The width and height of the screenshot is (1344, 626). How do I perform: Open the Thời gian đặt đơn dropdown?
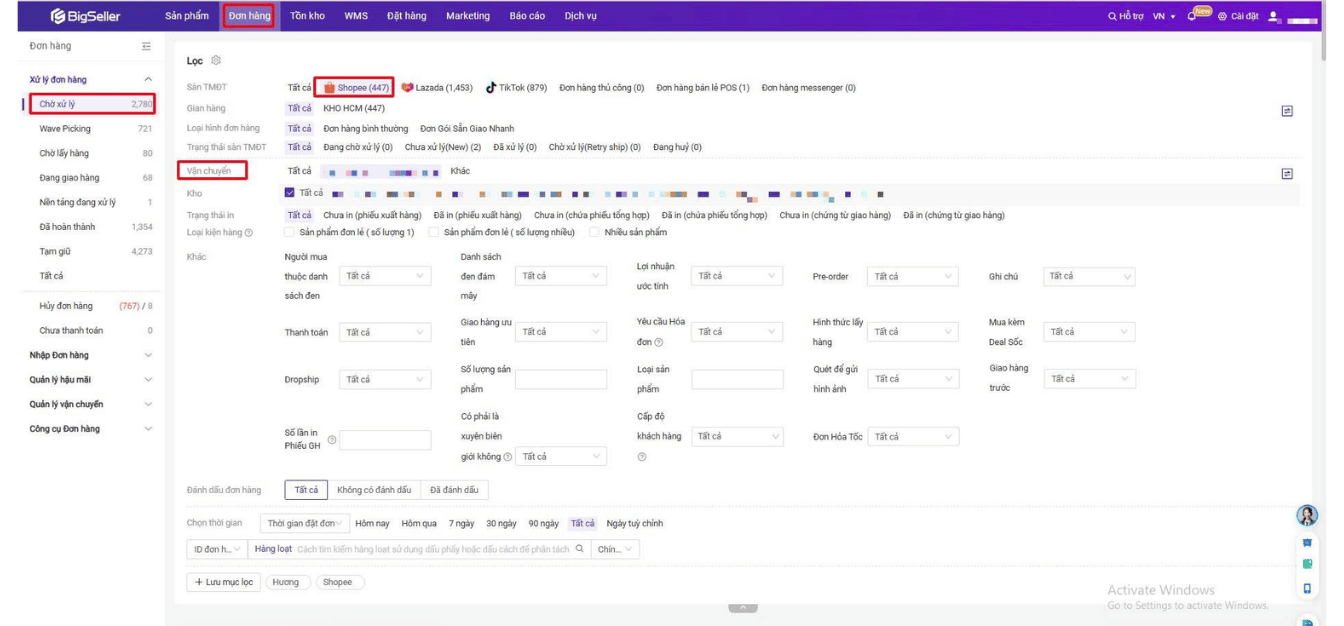click(x=305, y=523)
